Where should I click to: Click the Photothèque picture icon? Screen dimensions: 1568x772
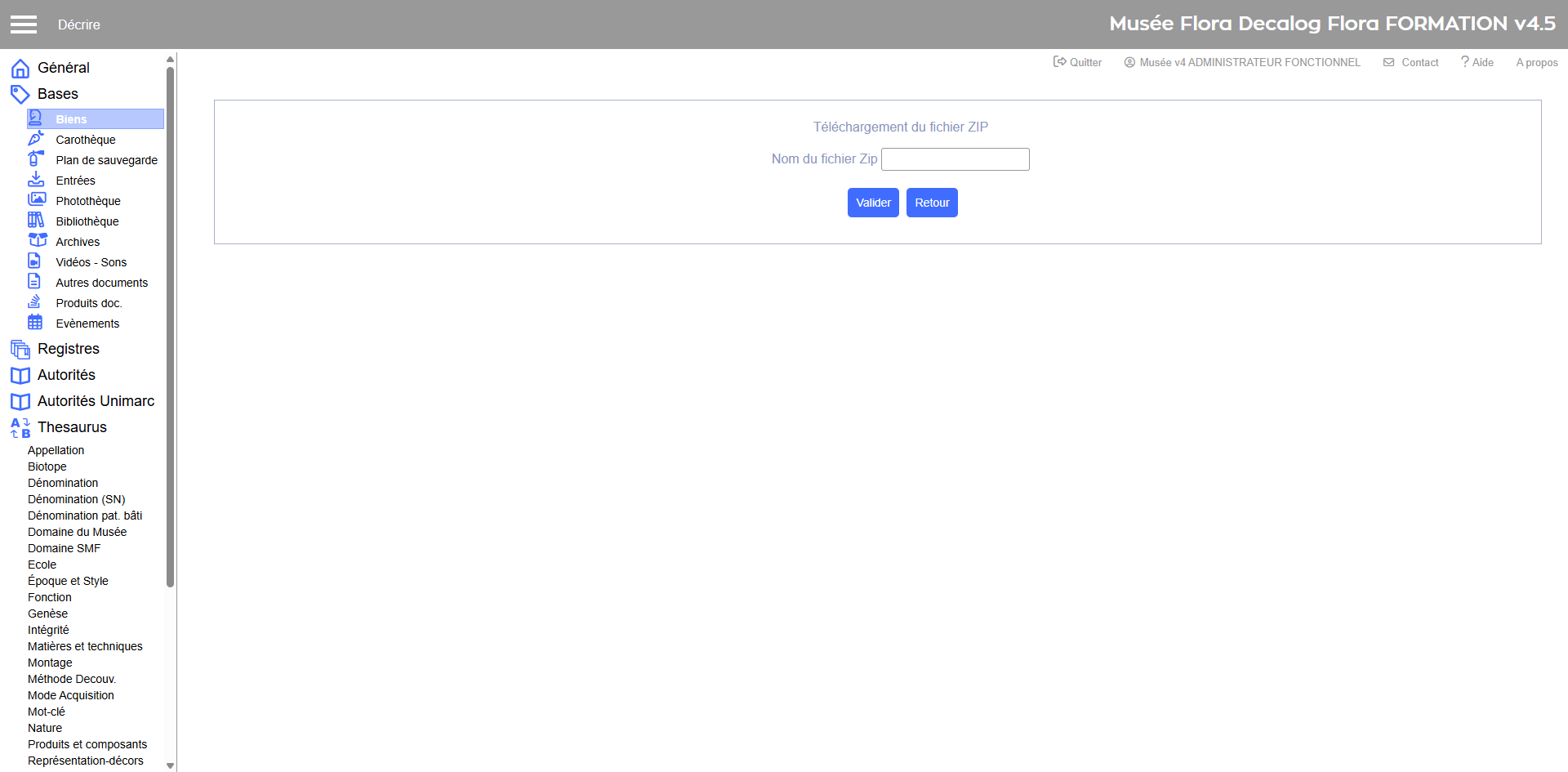pos(37,199)
